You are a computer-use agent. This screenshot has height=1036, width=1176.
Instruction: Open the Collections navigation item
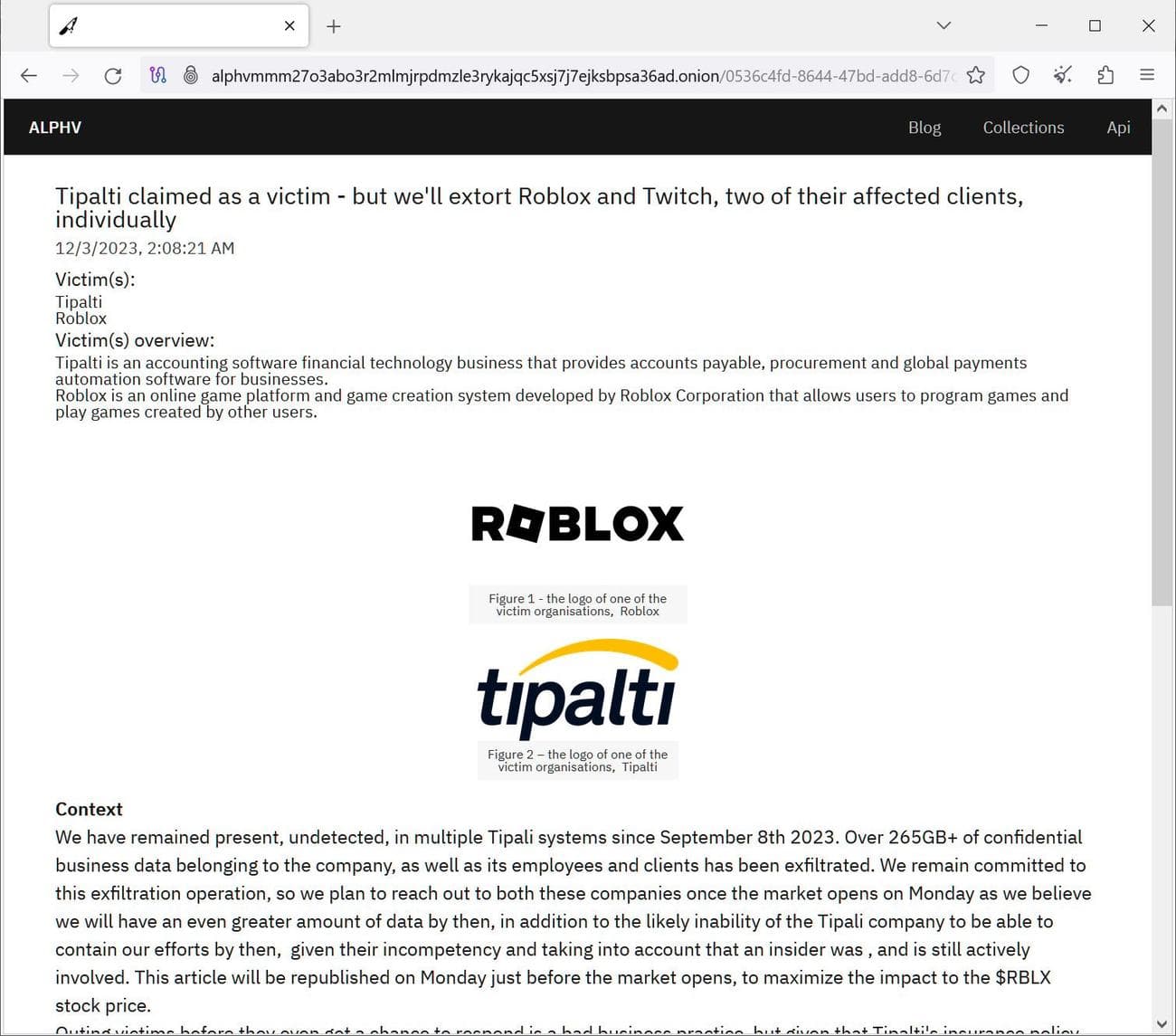[1023, 127]
